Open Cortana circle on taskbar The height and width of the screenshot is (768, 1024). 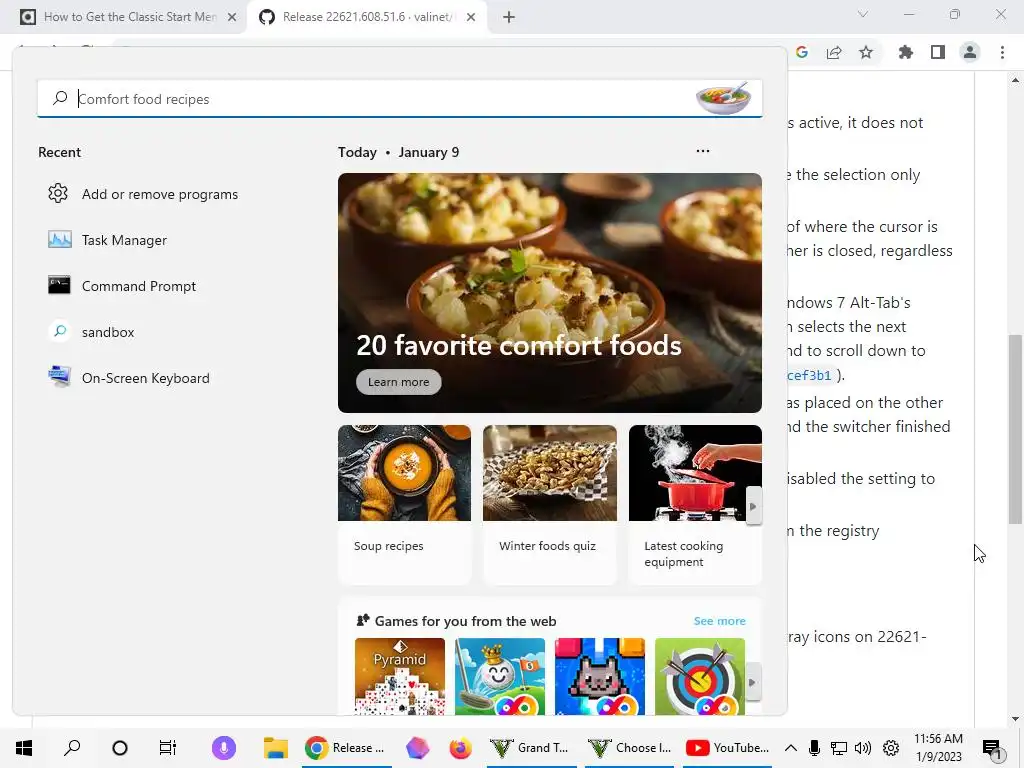tap(120, 748)
